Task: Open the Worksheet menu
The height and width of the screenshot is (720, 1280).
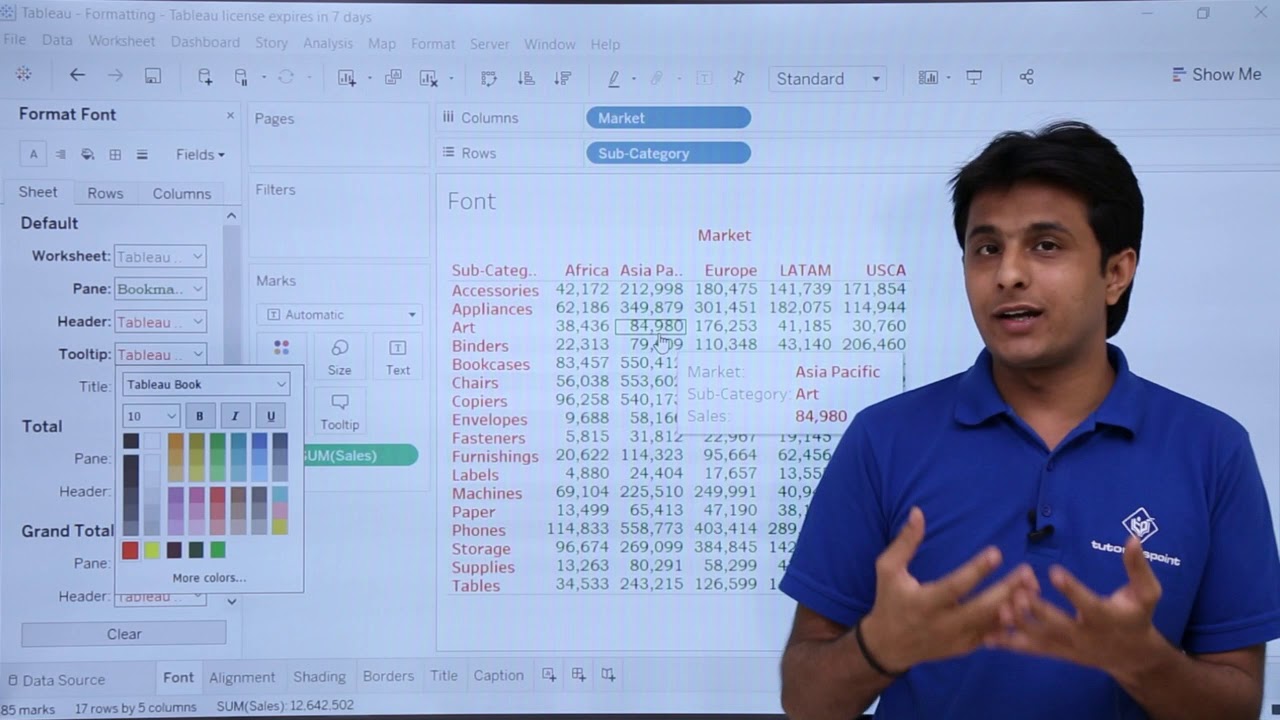Action: click(x=121, y=41)
